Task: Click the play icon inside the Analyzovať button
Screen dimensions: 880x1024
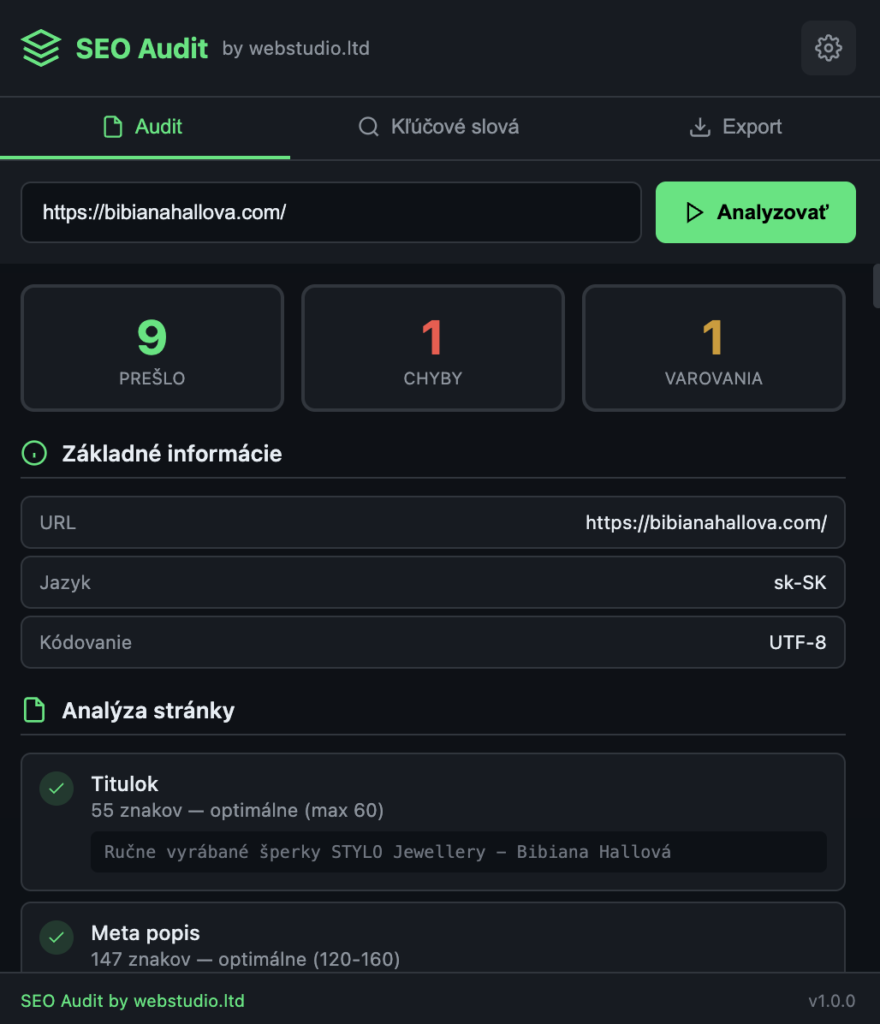Action: coord(697,212)
